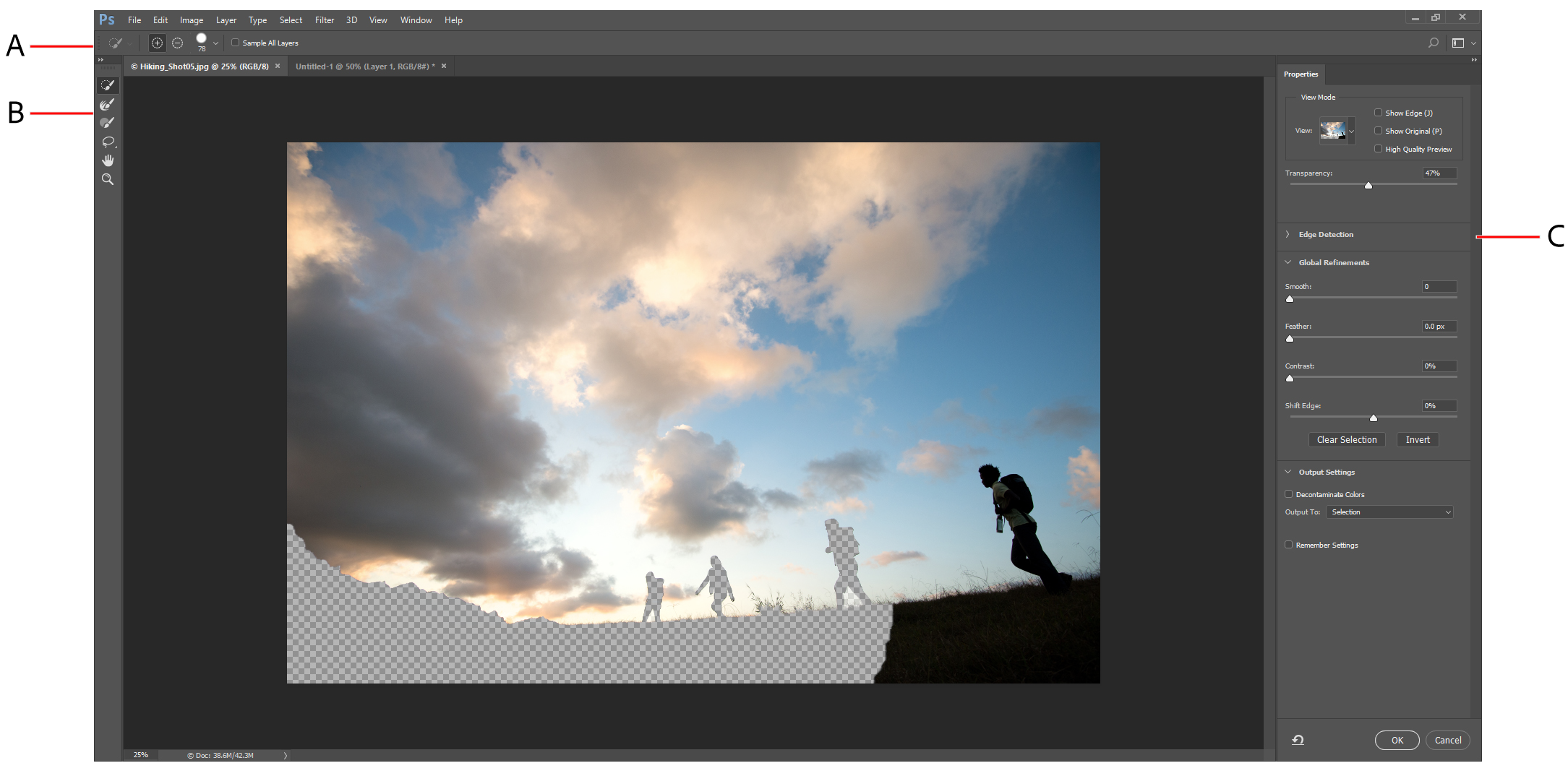1568x776 pixels.
Task: Select the Brush tool in the toolbox
Action: (108, 123)
